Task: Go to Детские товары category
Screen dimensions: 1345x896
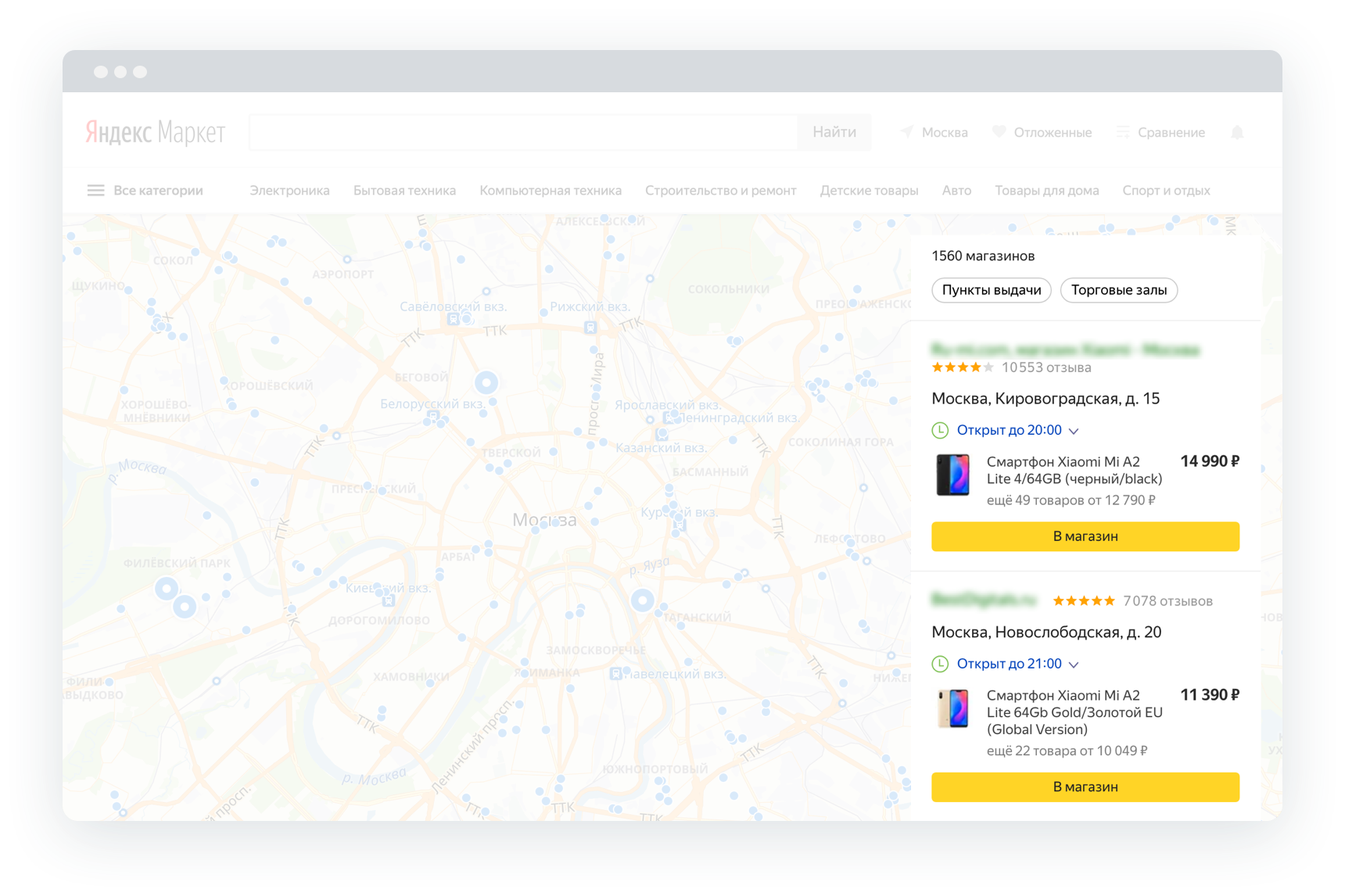Action: (x=869, y=190)
